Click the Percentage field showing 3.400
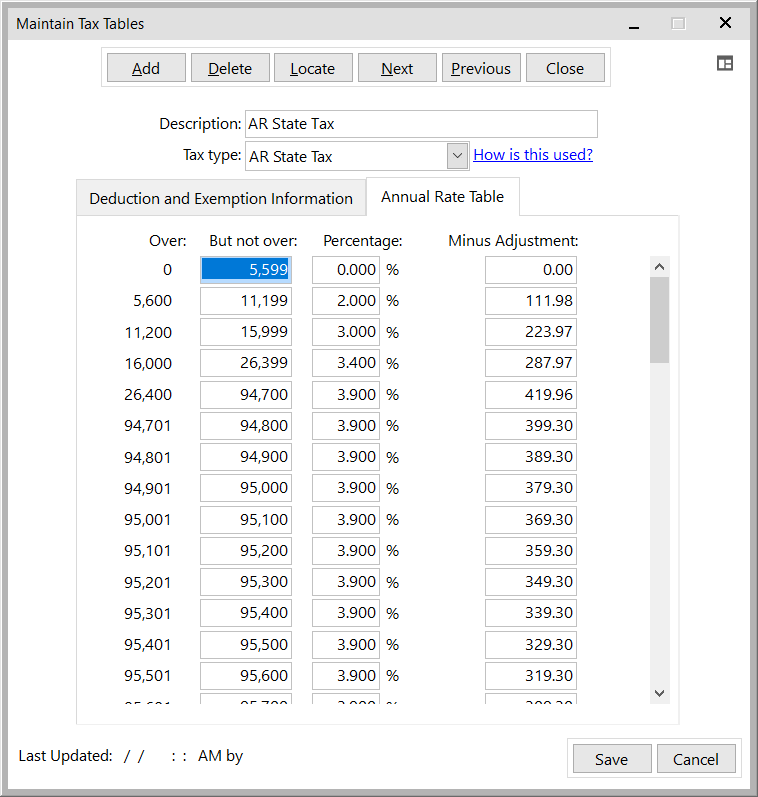Screen dimensions: 758x797 346,363
